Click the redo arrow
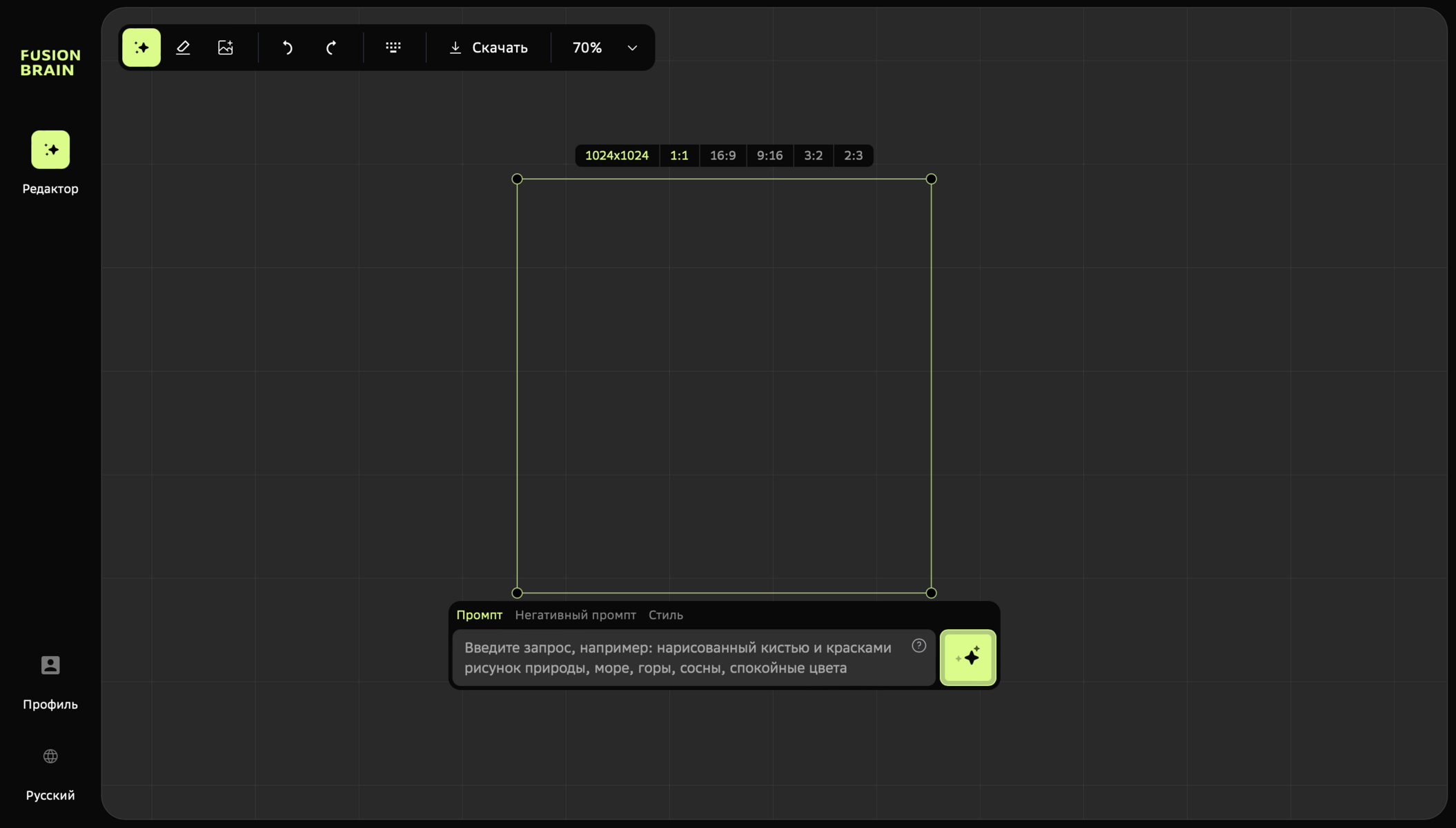 (331, 48)
